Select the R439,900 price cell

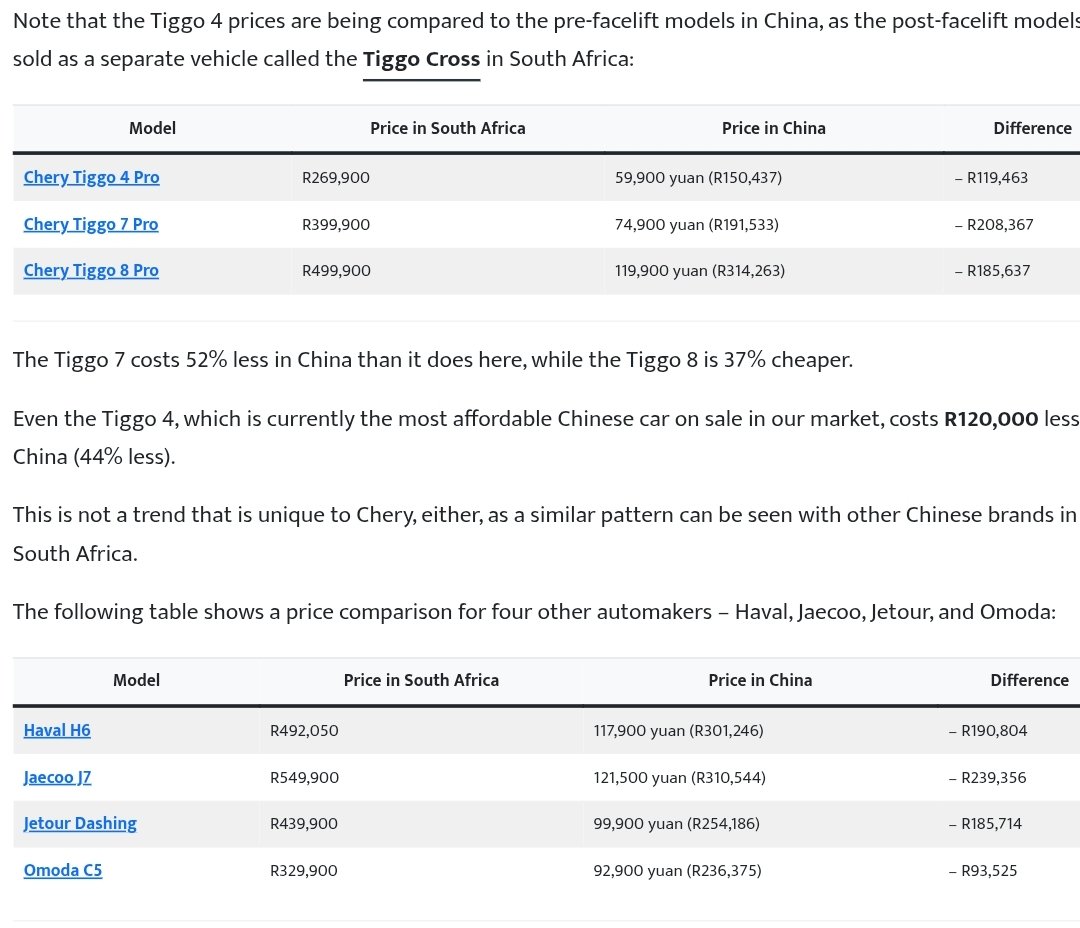[x=421, y=823]
